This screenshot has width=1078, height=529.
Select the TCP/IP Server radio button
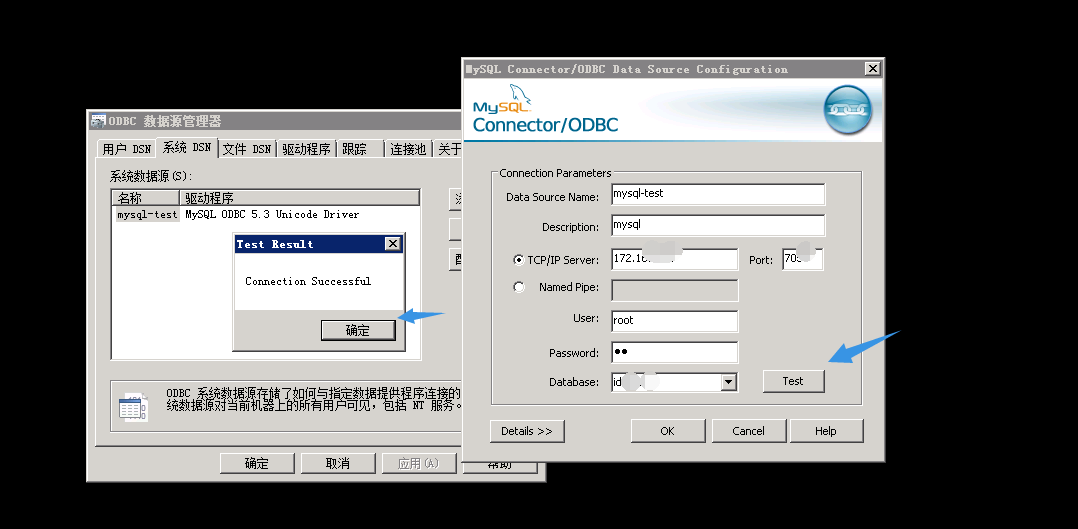pyautogui.click(x=518, y=260)
